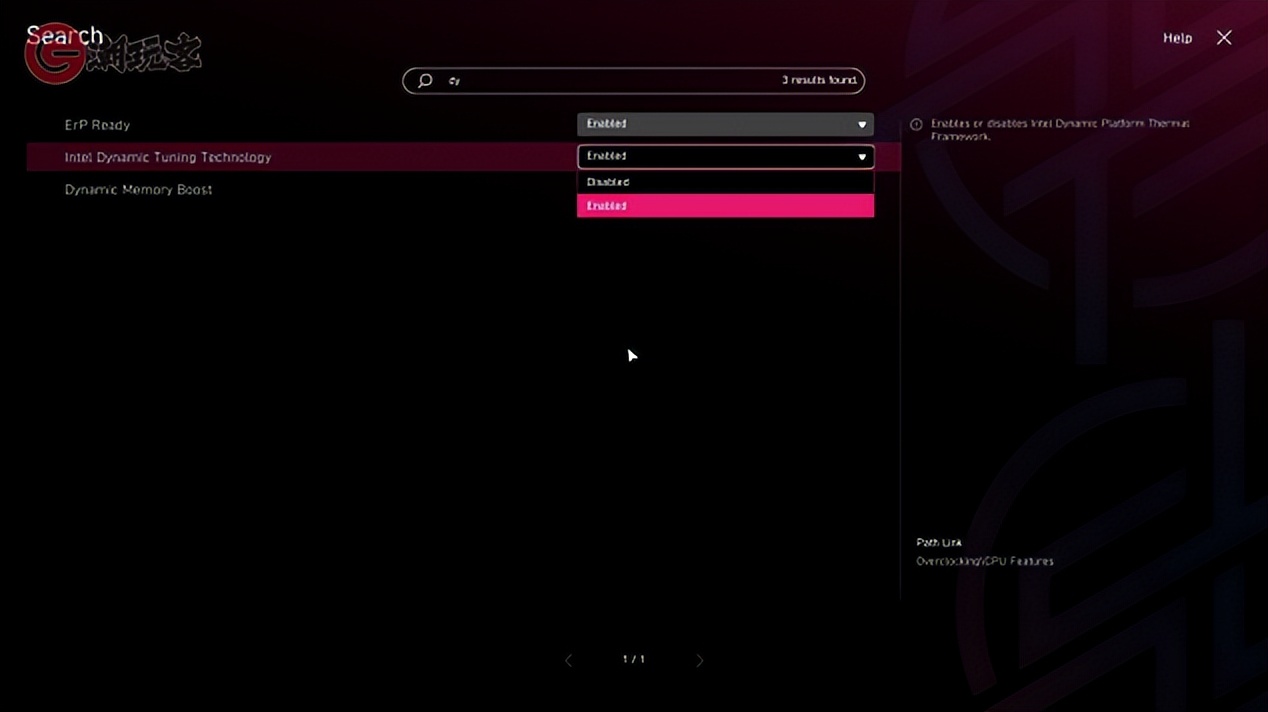Click the magnifier icon in the search bar
This screenshot has width=1268, height=712.
(425, 81)
